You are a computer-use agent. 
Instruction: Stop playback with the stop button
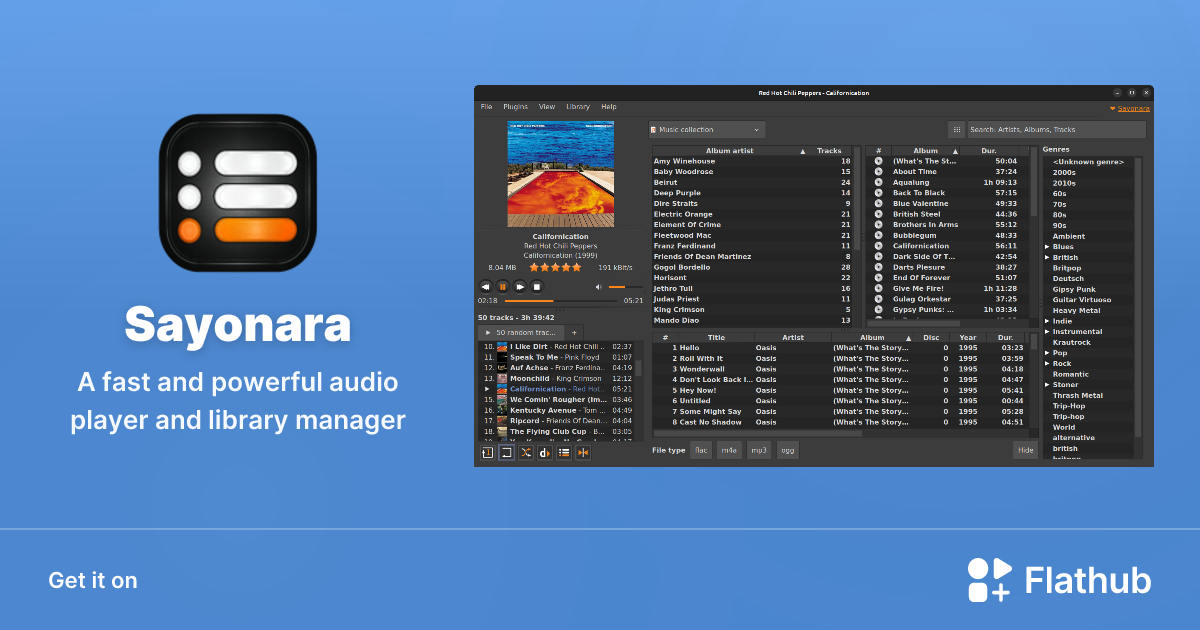[537, 286]
